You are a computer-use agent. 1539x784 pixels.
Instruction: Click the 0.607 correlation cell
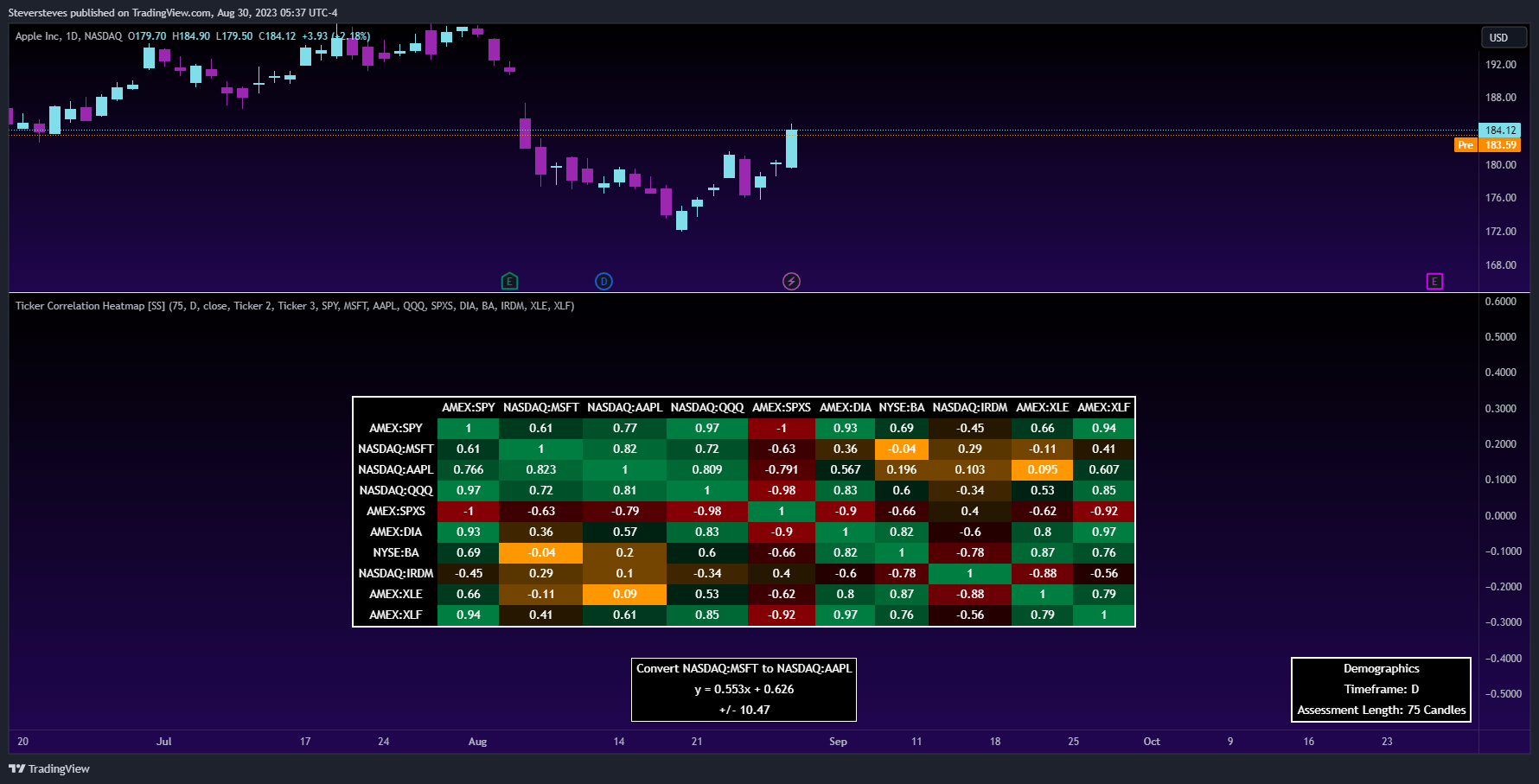tap(1104, 469)
